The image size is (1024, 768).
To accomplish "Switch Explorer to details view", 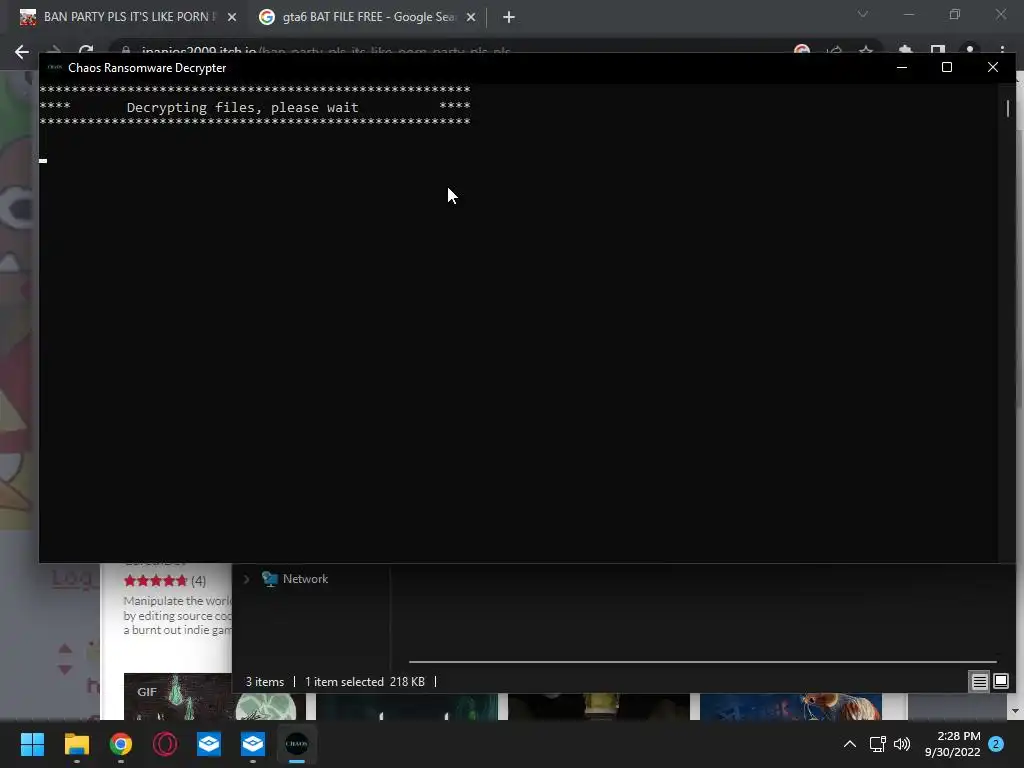I will 980,682.
